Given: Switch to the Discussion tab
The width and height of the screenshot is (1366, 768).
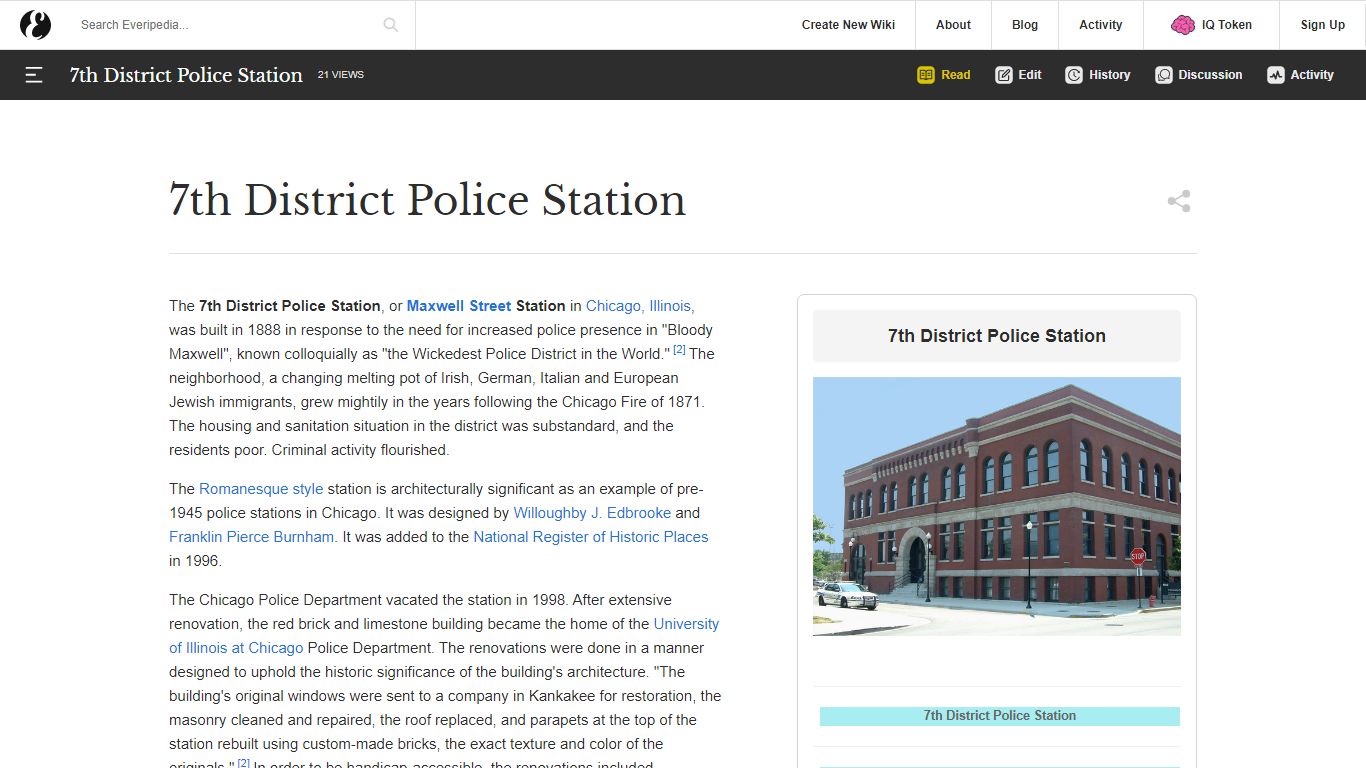Looking at the screenshot, I should point(1199,75).
